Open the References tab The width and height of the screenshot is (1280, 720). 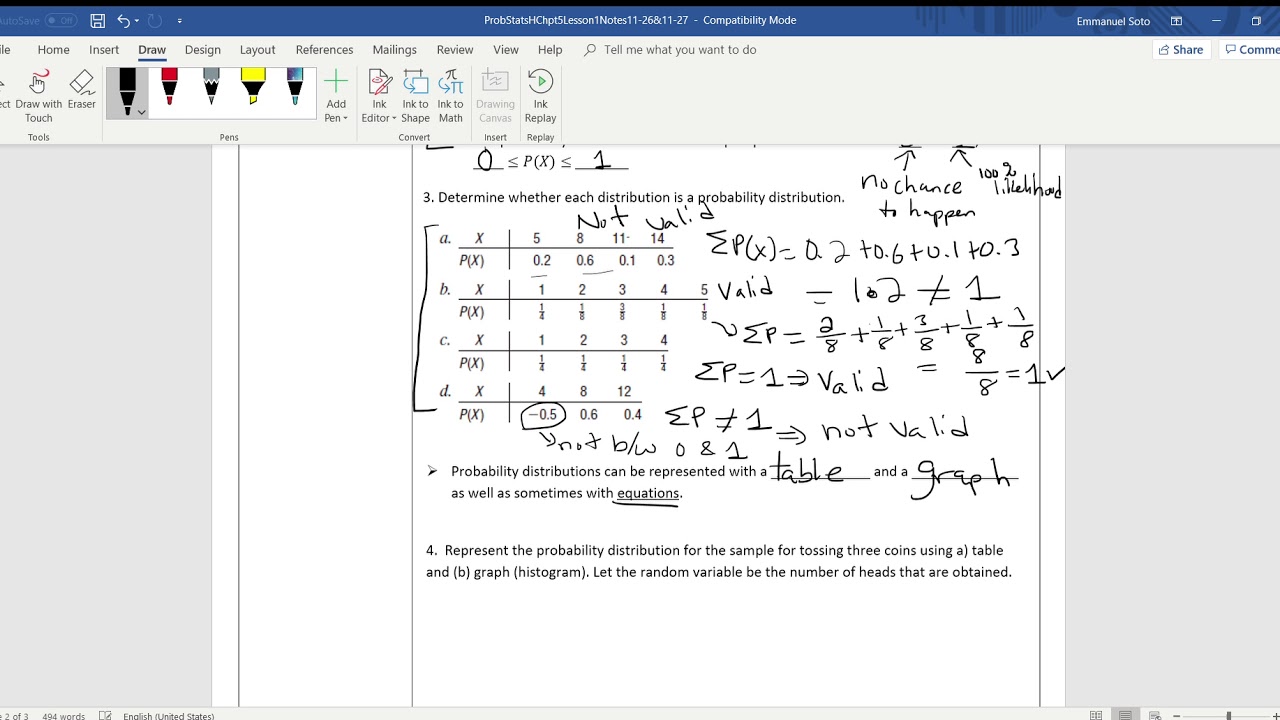point(324,50)
